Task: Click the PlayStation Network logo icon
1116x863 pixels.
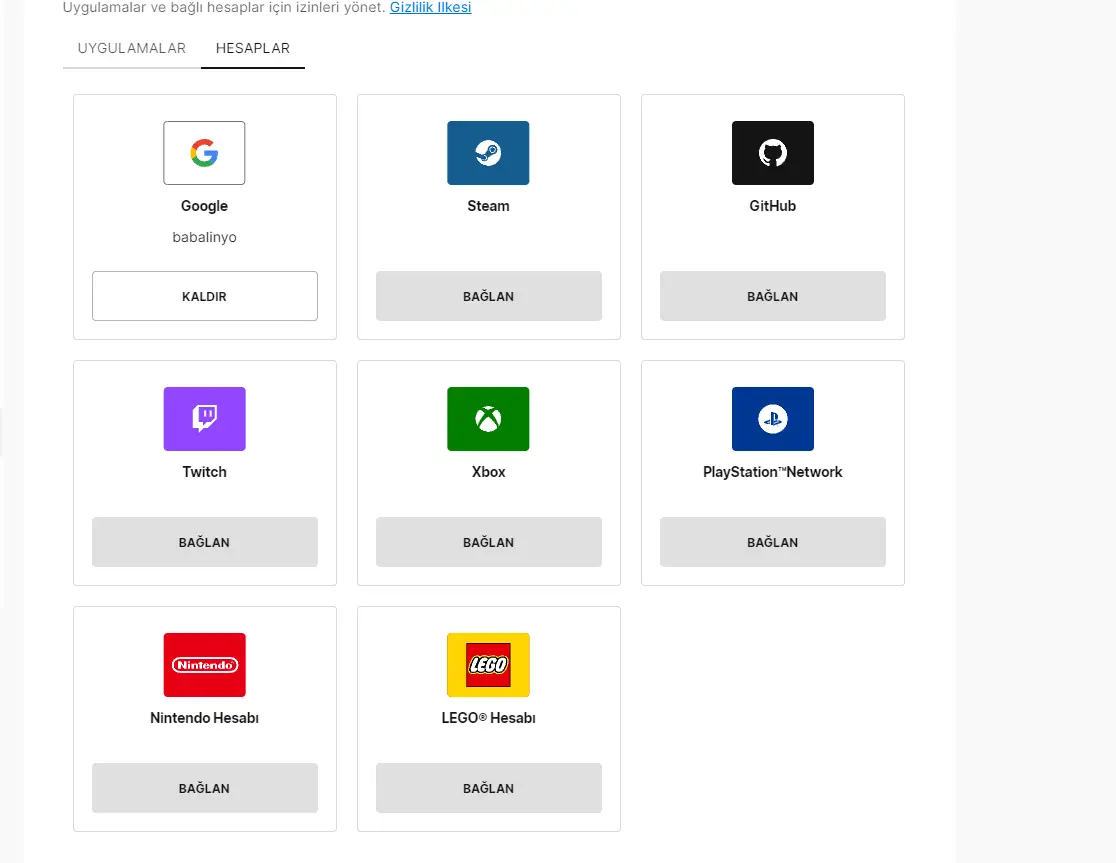Action: (x=772, y=419)
